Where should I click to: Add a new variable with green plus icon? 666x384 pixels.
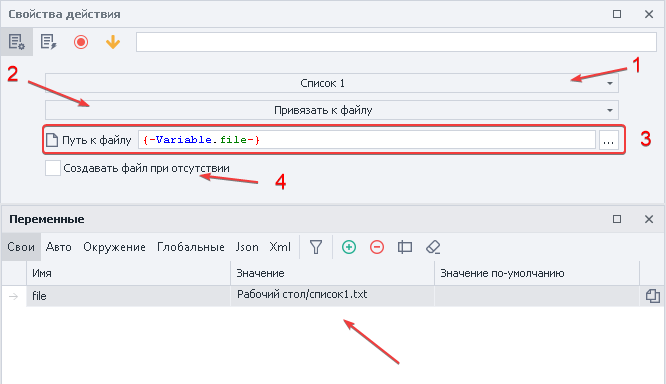349,247
